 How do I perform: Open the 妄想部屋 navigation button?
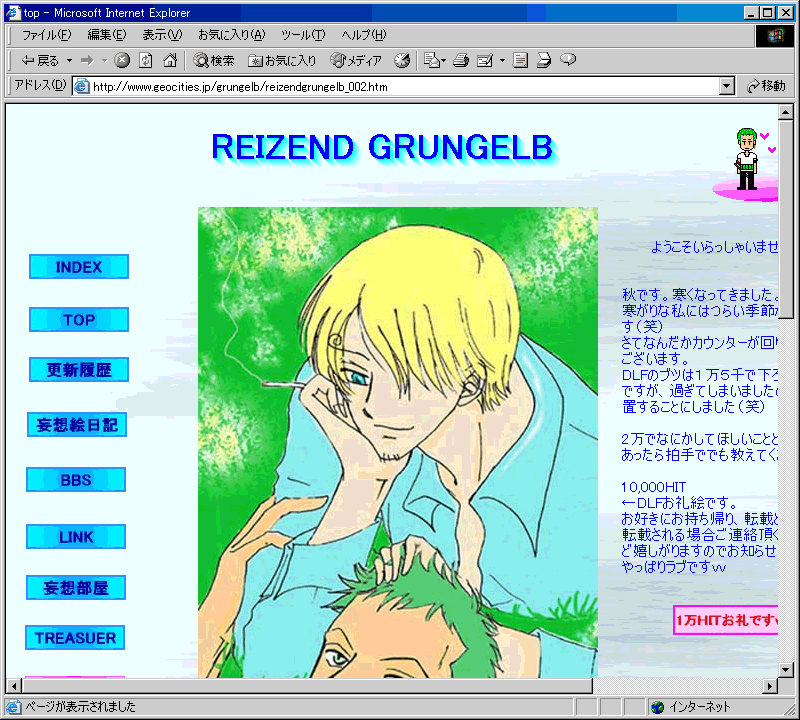click(x=76, y=588)
